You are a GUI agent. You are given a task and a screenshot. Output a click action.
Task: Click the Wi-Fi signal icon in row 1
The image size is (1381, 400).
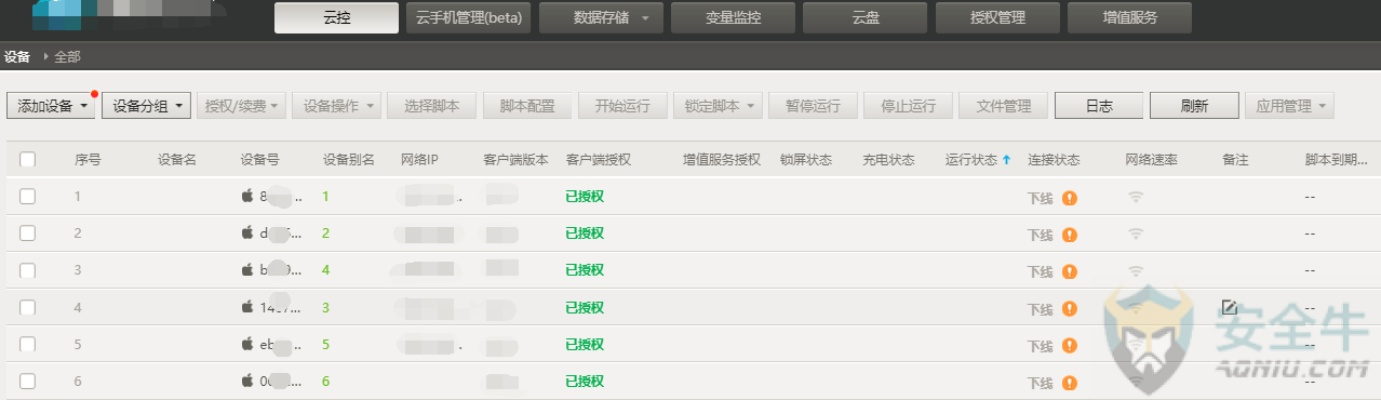[x=1135, y=197]
